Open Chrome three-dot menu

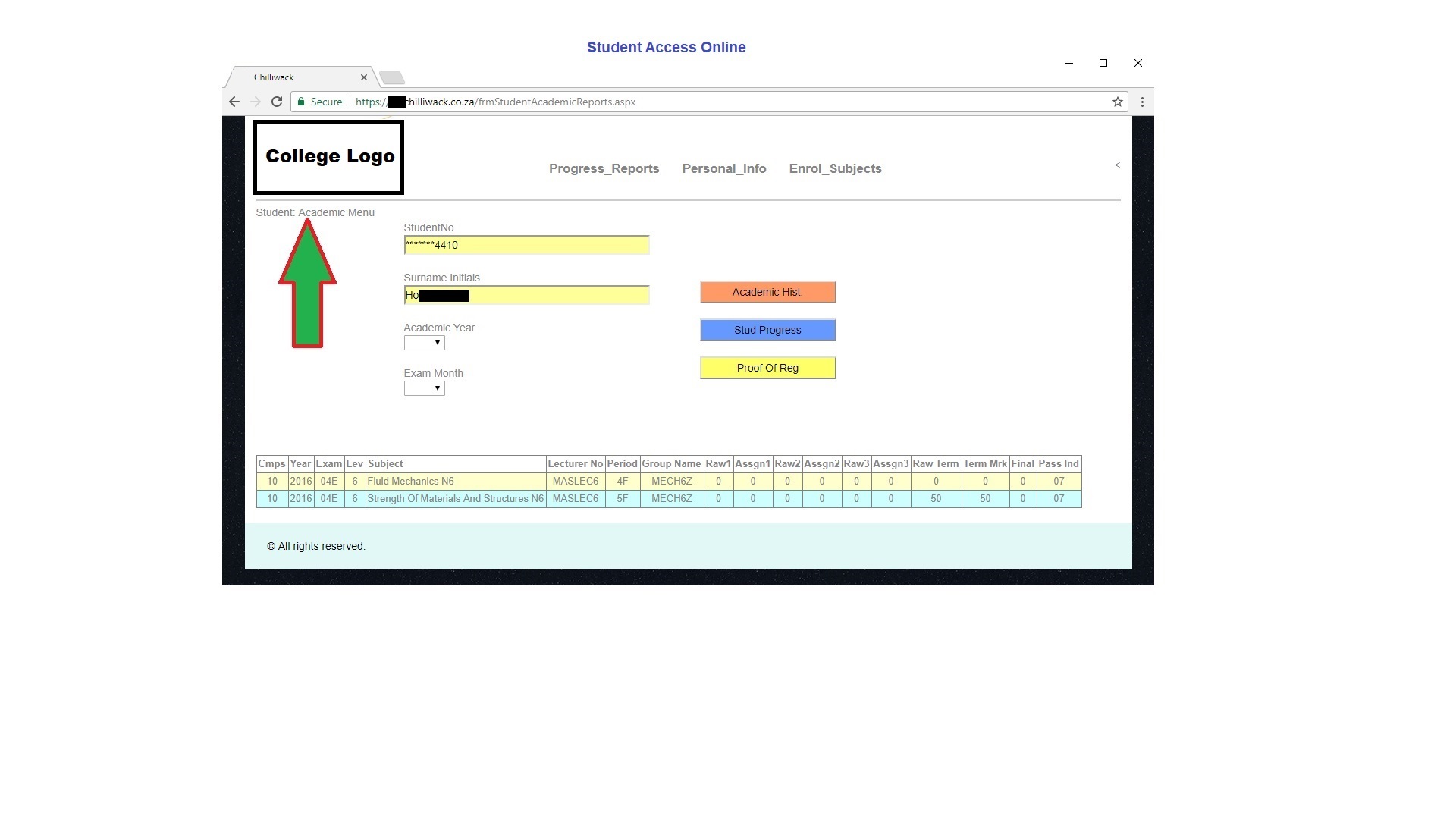point(1142,102)
